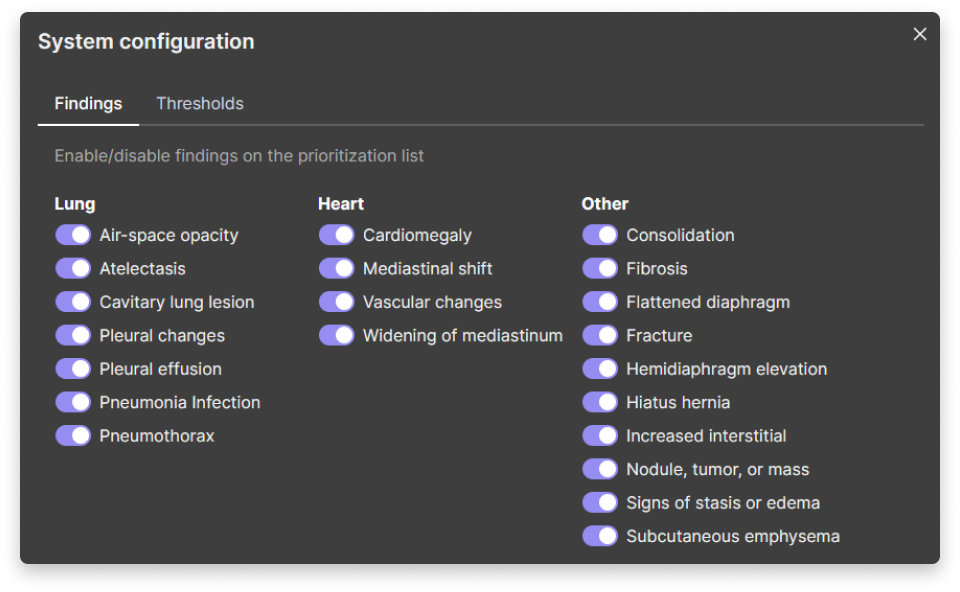Turn off Subcutaneous emphysema toggle
This screenshot has height=592, width=960.
click(x=600, y=536)
